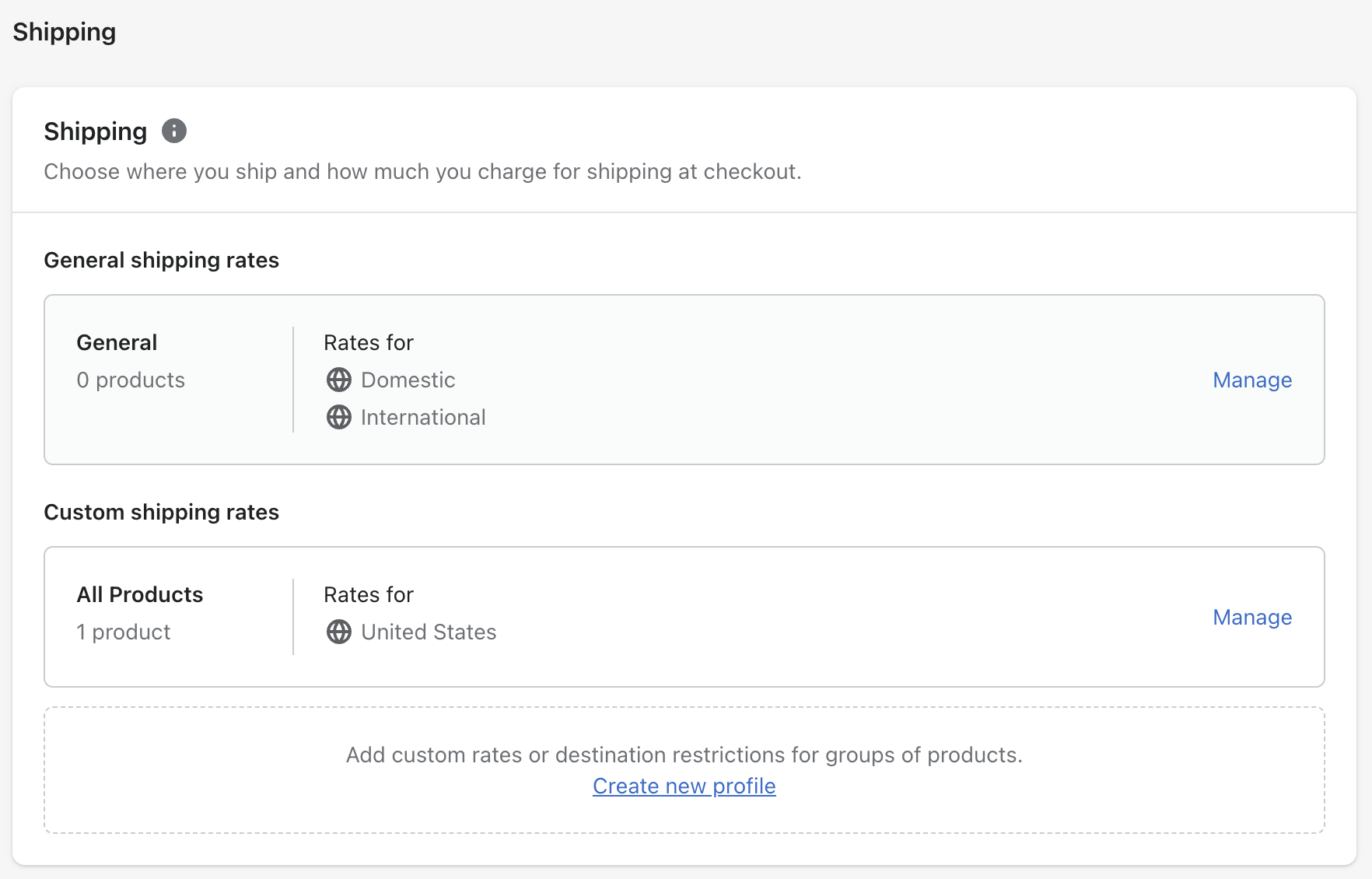Screen dimensions: 1372x879
Task: Click the Create new profile link
Action: pyautogui.click(x=684, y=786)
